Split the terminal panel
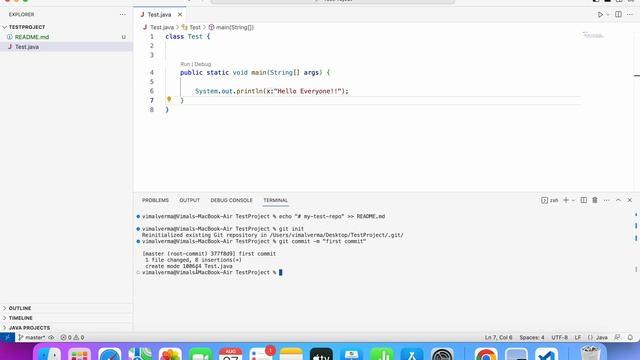The image size is (640, 360). (584, 200)
